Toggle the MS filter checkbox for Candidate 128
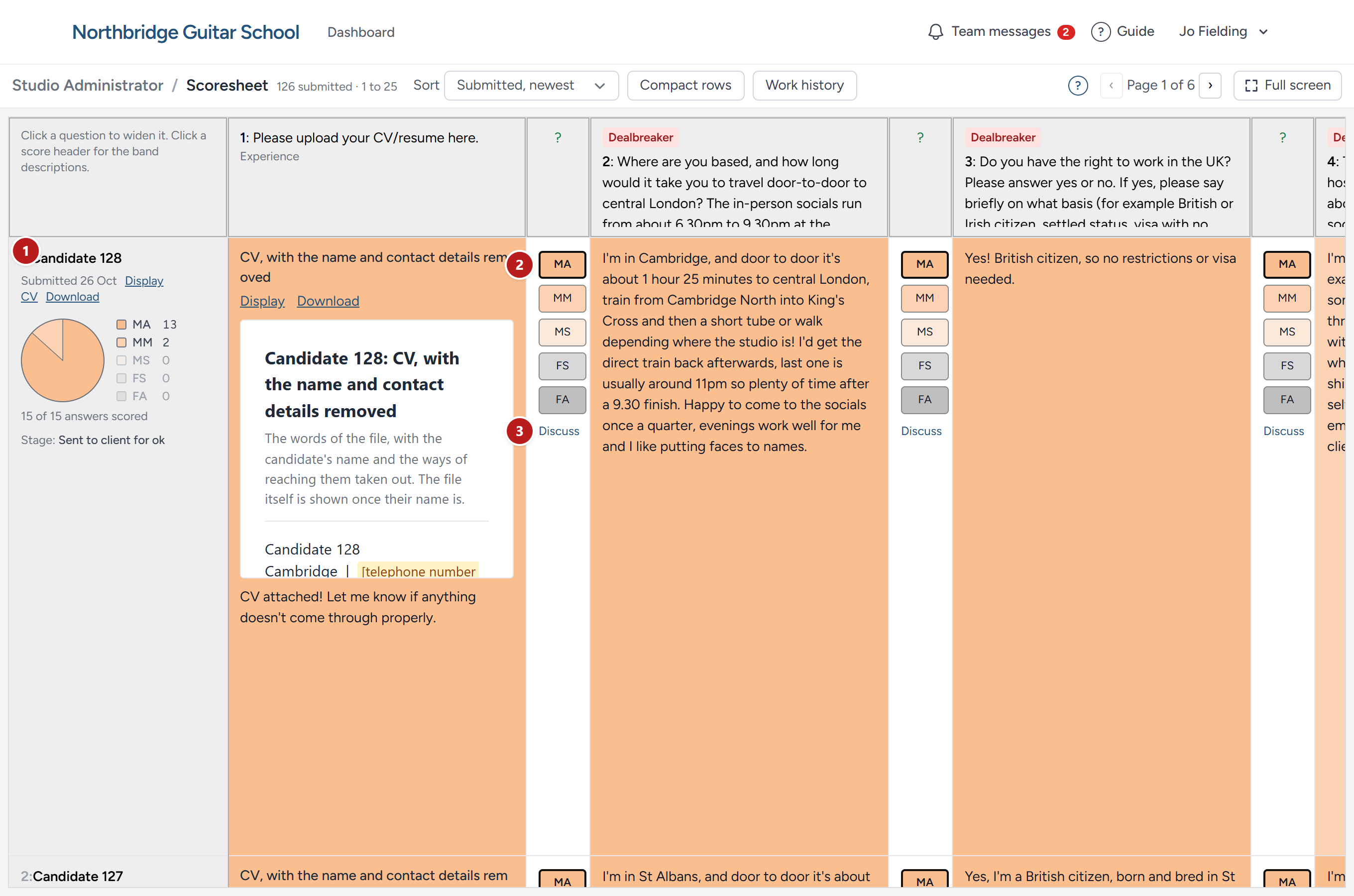 (121, 360)
